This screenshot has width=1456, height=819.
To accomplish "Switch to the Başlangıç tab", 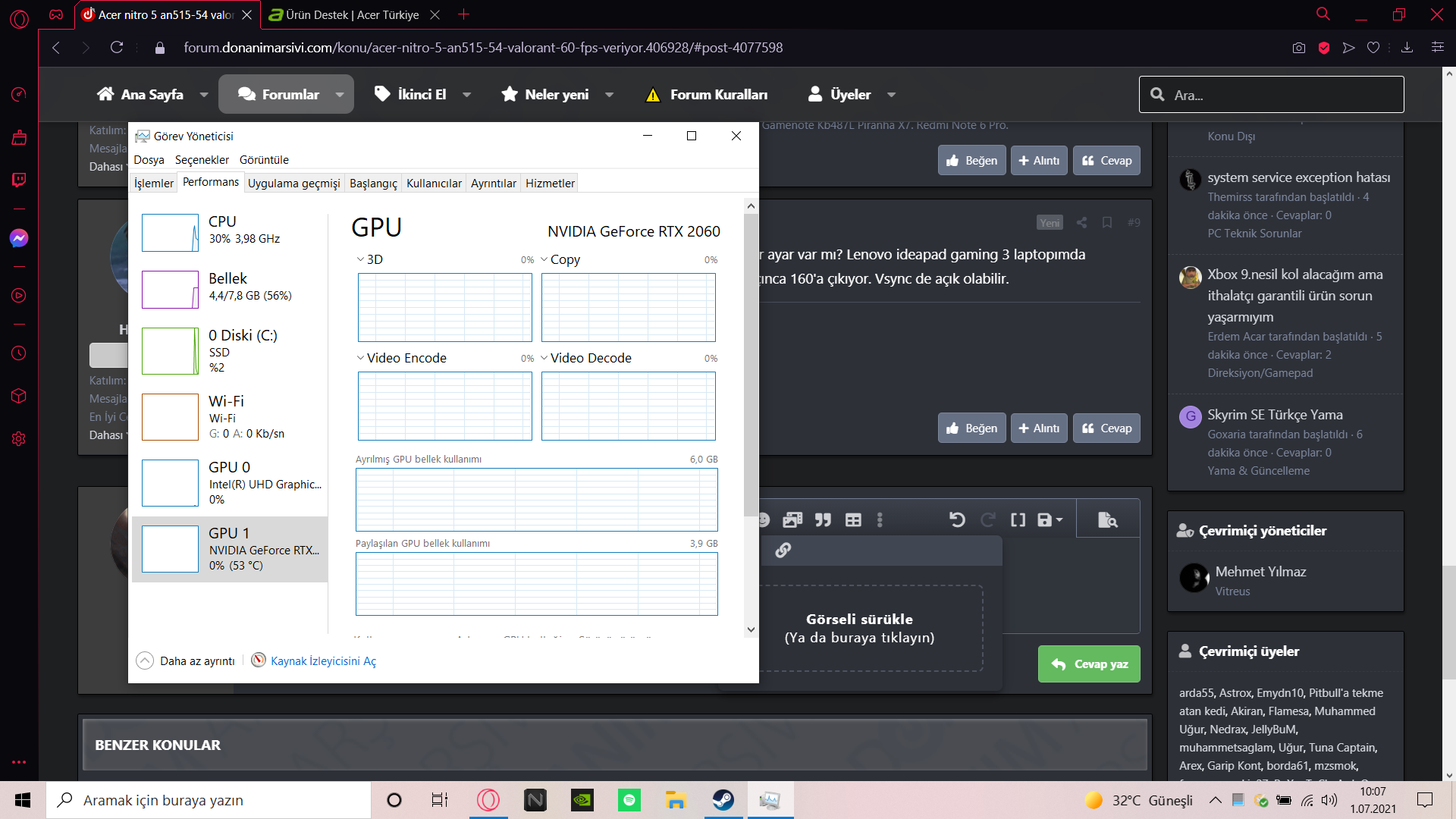I will [373, 184].
